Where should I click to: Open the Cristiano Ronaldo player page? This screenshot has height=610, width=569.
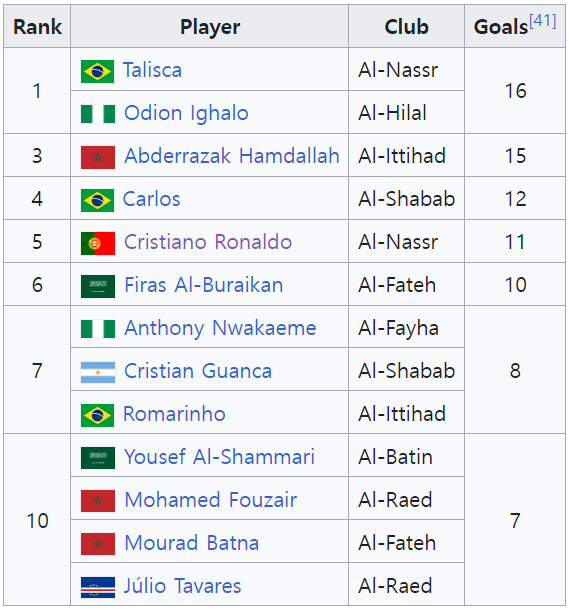click(208, 242)
